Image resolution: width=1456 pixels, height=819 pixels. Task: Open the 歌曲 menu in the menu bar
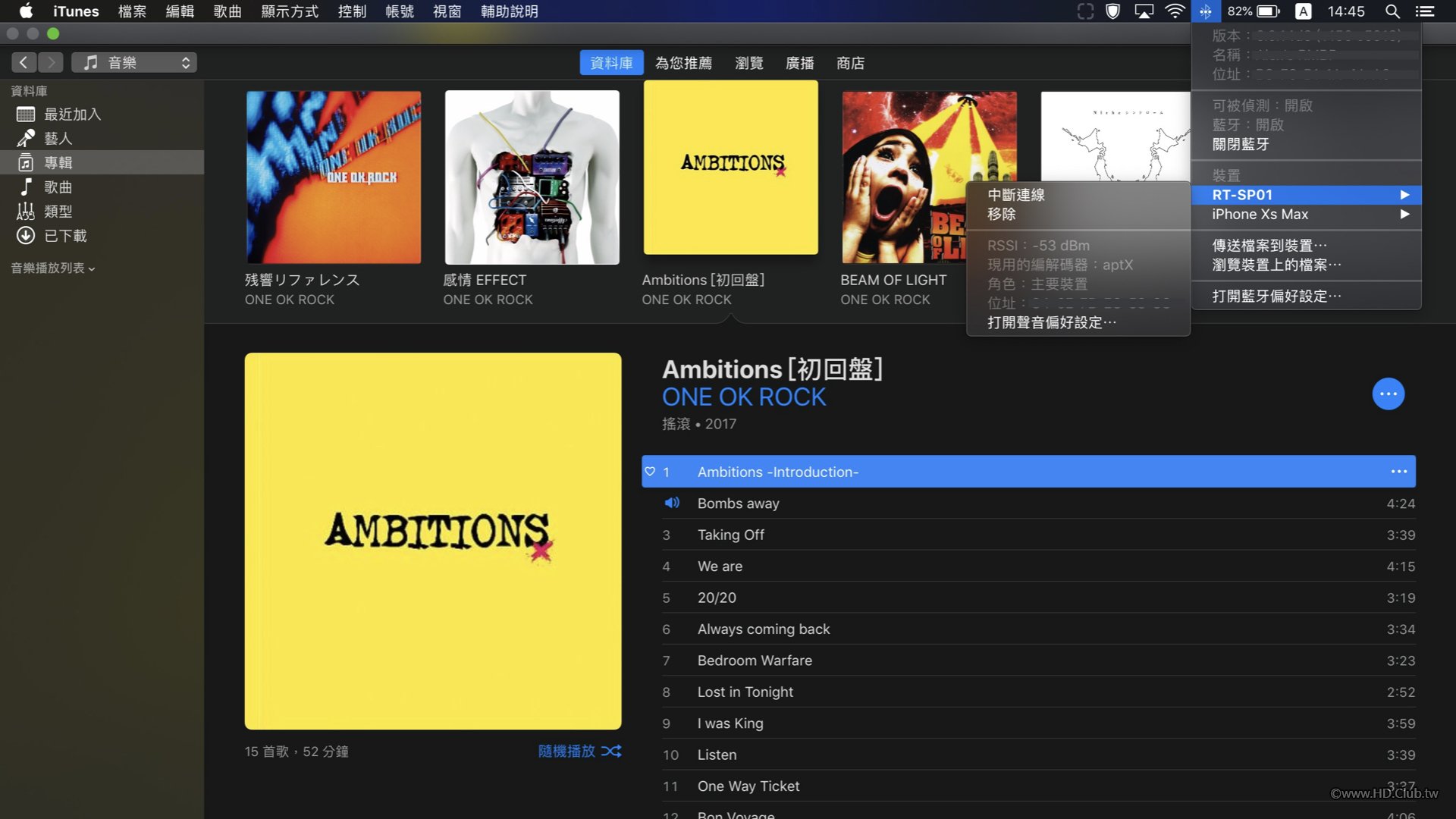[x=227, y=11]
